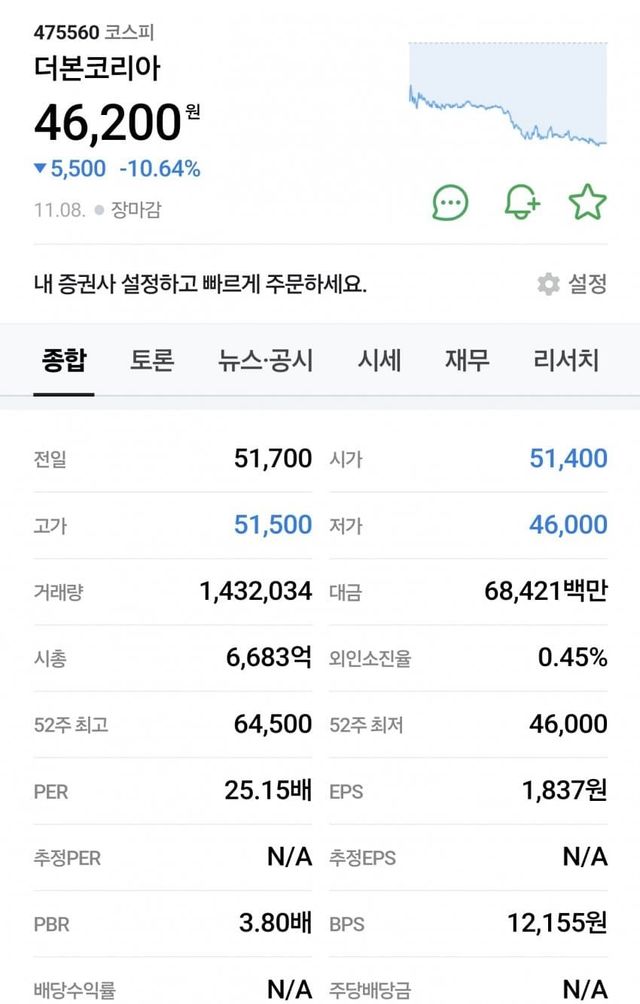Open the 뉴스·공시 tab

[x=266, y=360]
